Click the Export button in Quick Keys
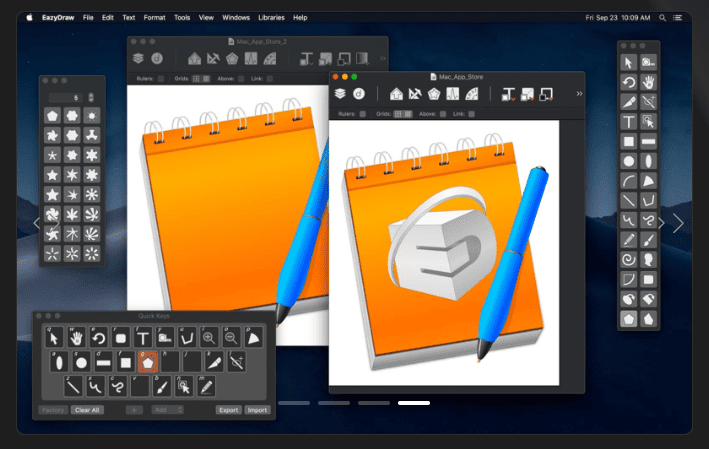709x449 pixels. pyautogui.click(x=228, y=410)
